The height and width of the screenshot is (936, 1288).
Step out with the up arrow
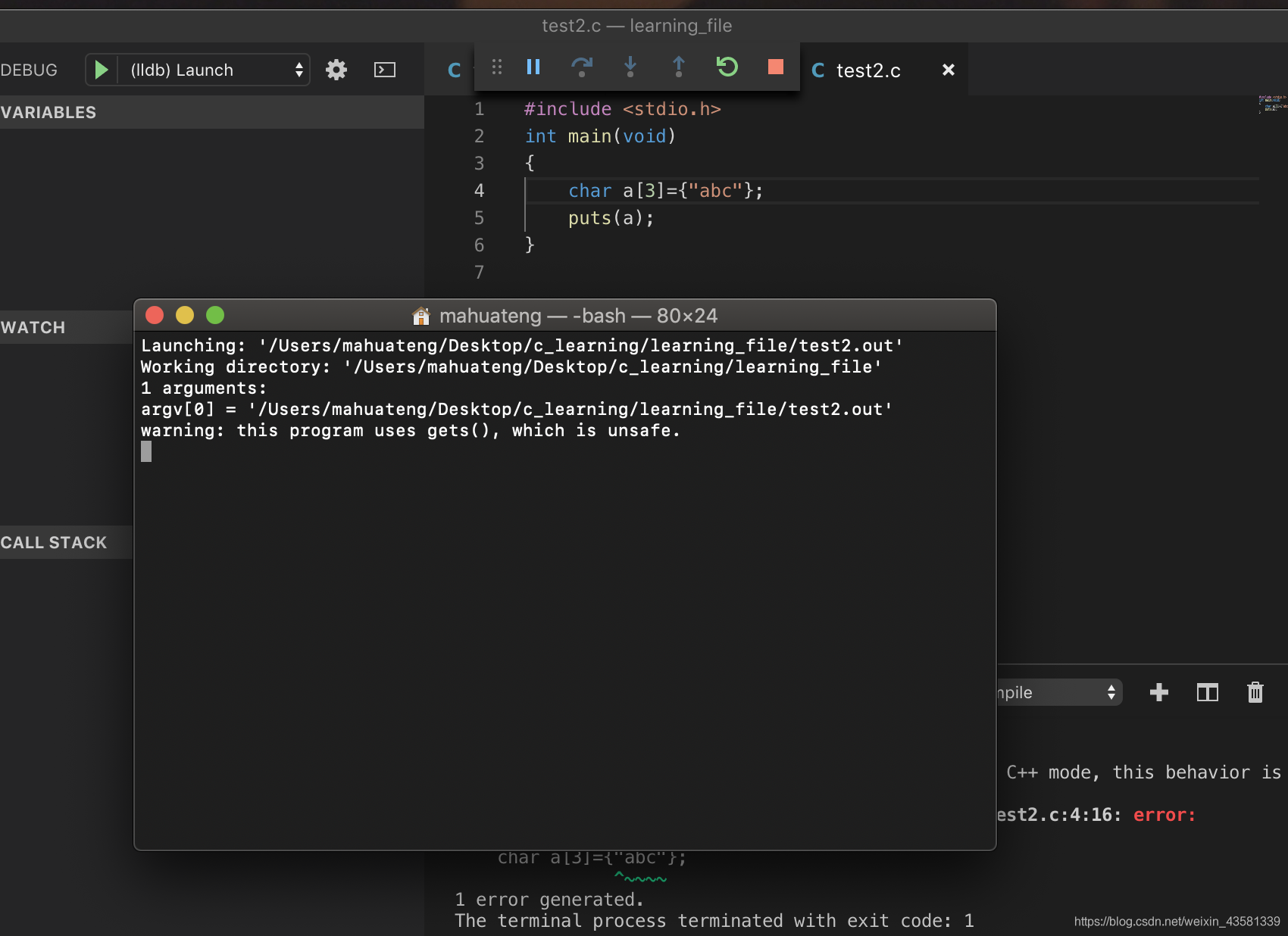[x=679, y=67]
